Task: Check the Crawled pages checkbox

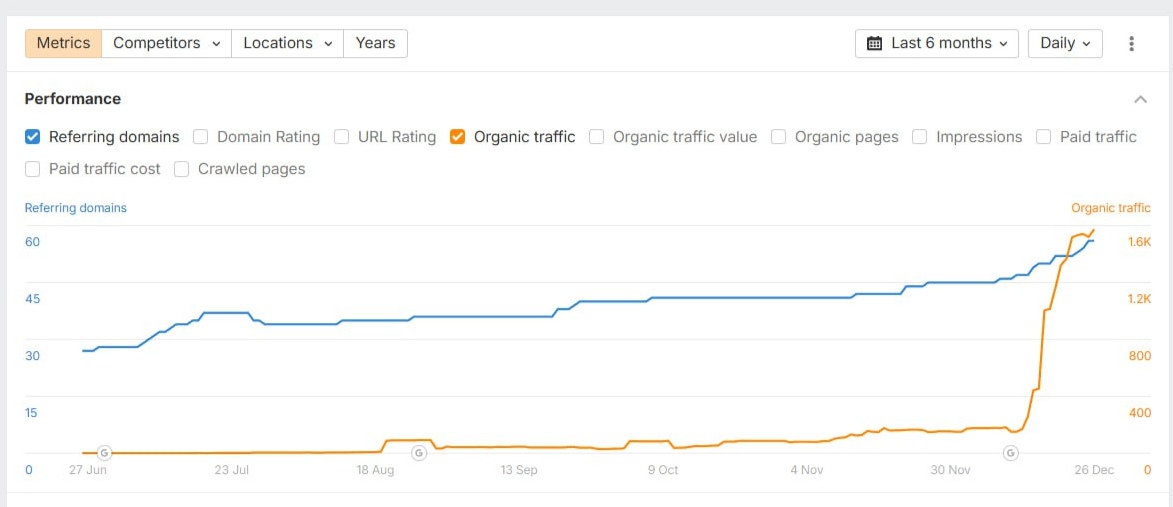Action: (182, 169)
